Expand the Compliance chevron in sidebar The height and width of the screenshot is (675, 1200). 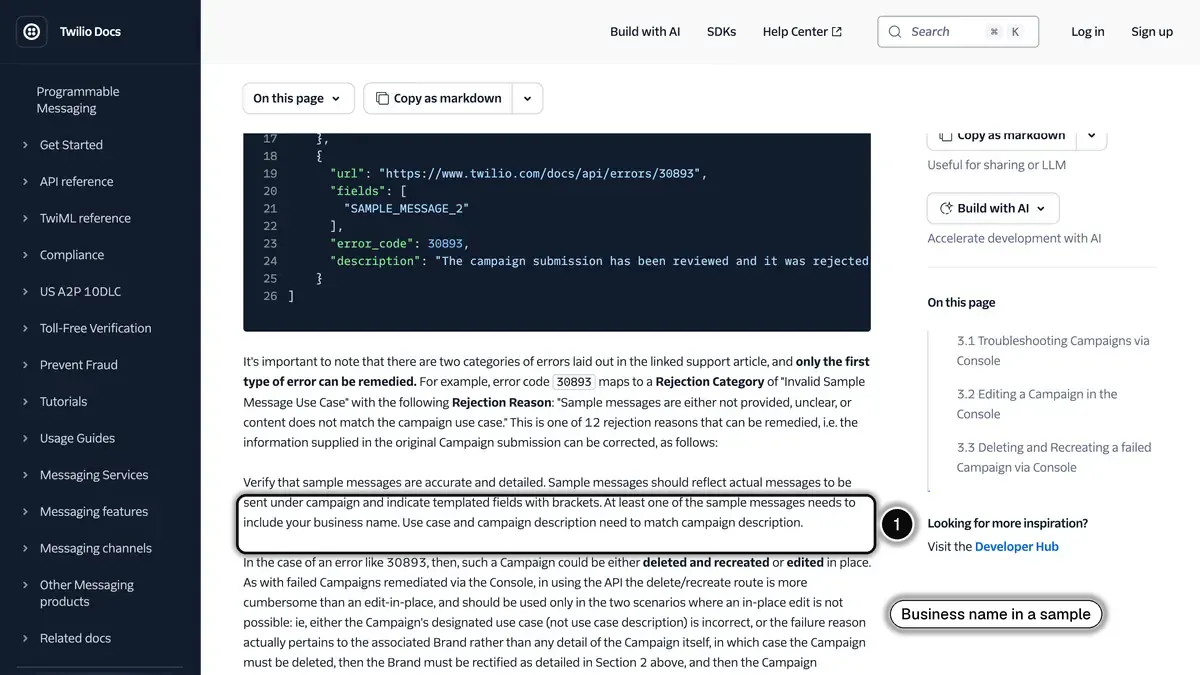pyautogui.click(x=25, y=255)
